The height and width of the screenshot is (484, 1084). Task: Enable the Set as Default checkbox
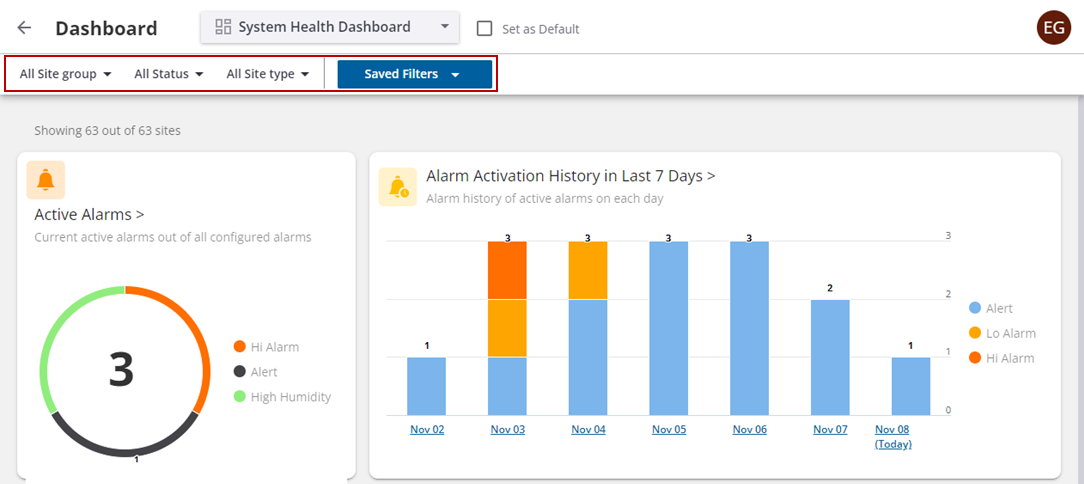[x=485, y=29]
